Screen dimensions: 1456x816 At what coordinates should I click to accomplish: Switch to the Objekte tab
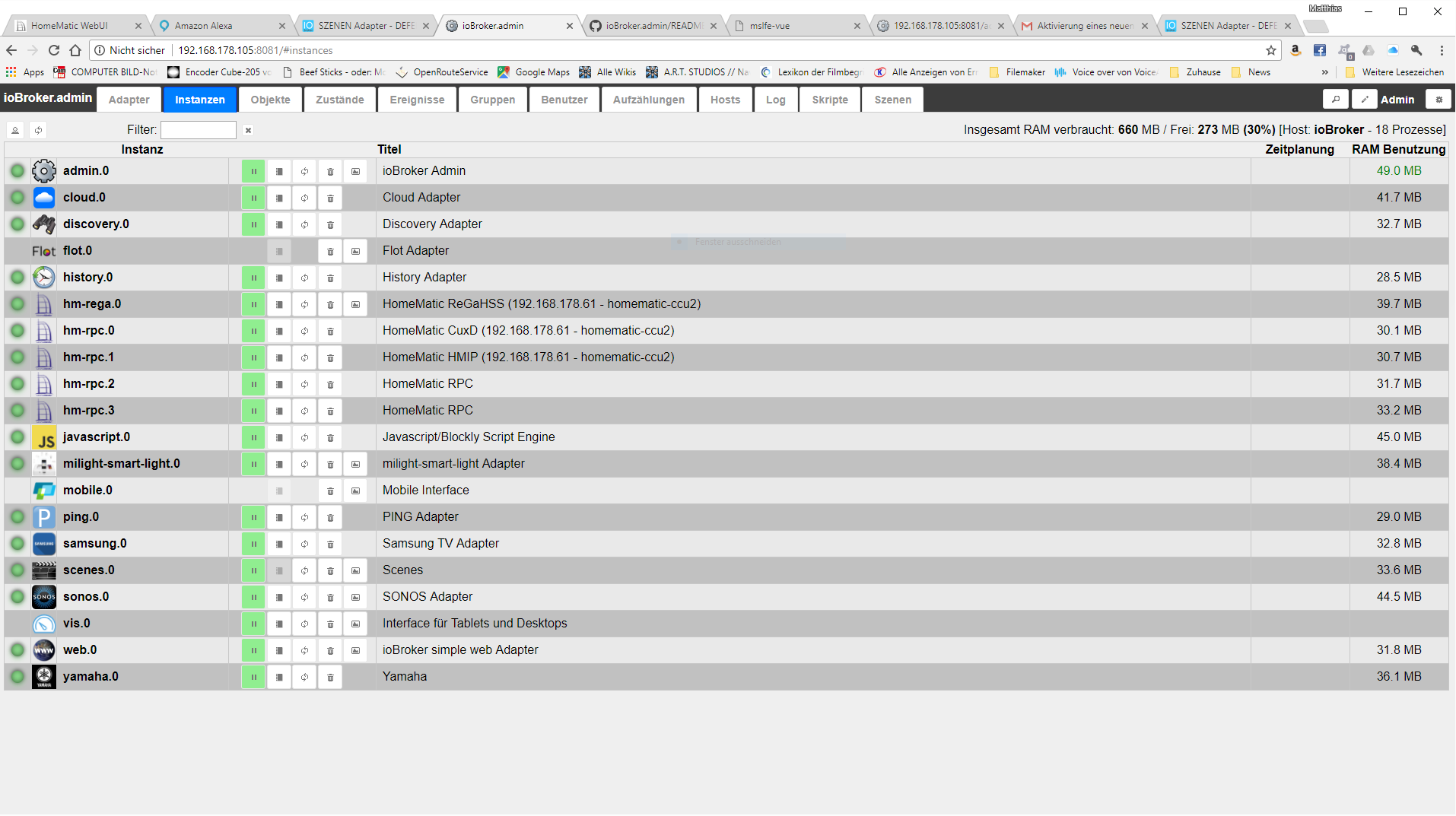271,100
